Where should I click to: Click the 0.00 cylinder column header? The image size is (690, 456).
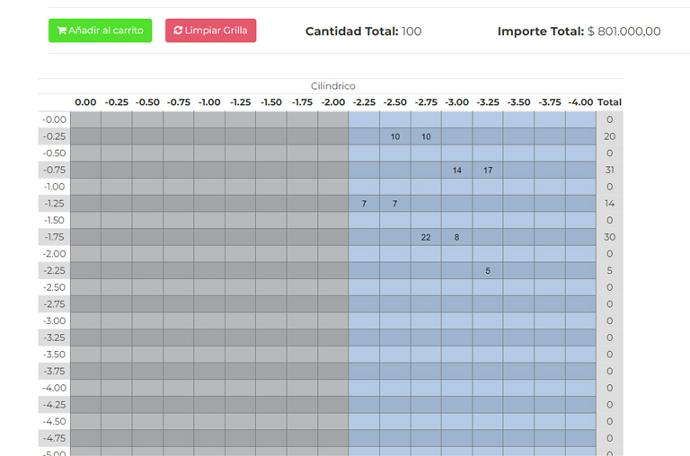point(86,102)
